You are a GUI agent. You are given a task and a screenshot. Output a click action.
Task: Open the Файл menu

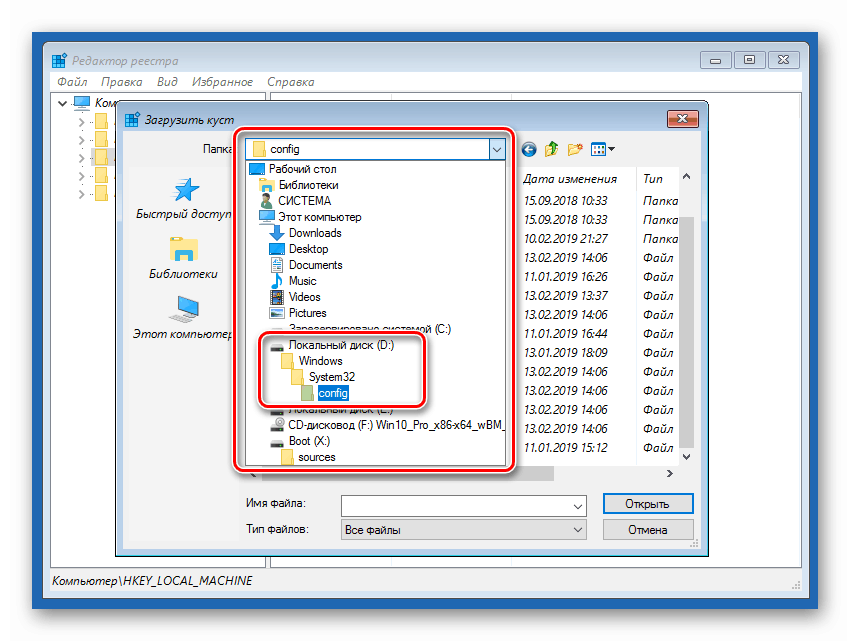tap(73, 82)
